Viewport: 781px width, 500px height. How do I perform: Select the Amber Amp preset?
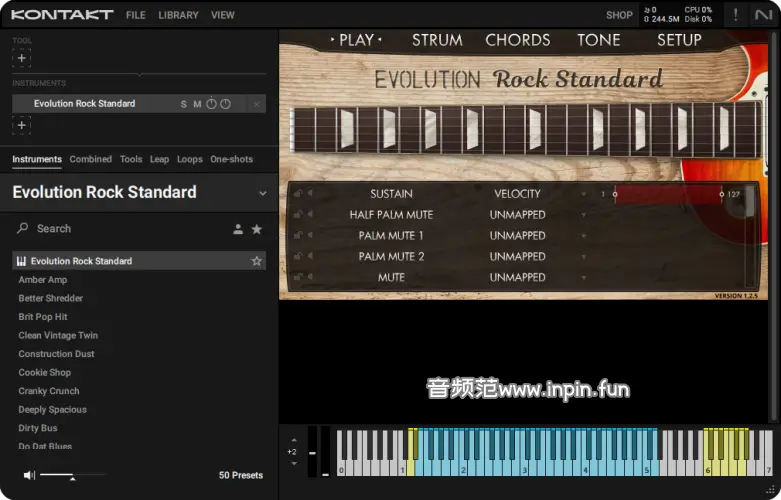pyautogui.click(x=43, y=280)
